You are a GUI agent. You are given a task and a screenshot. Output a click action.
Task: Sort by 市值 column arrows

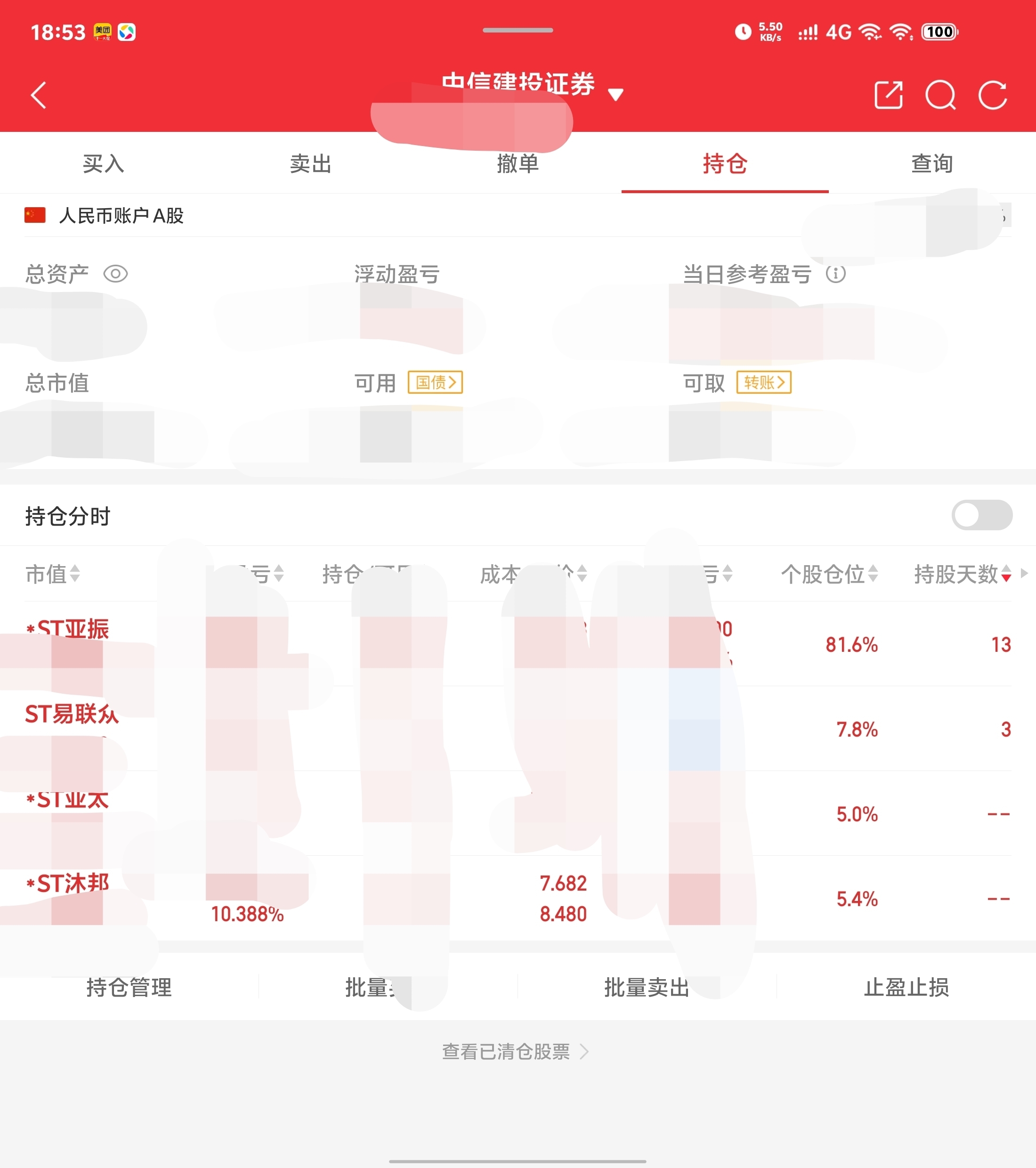pyautogui.click(x=75, y=574)
